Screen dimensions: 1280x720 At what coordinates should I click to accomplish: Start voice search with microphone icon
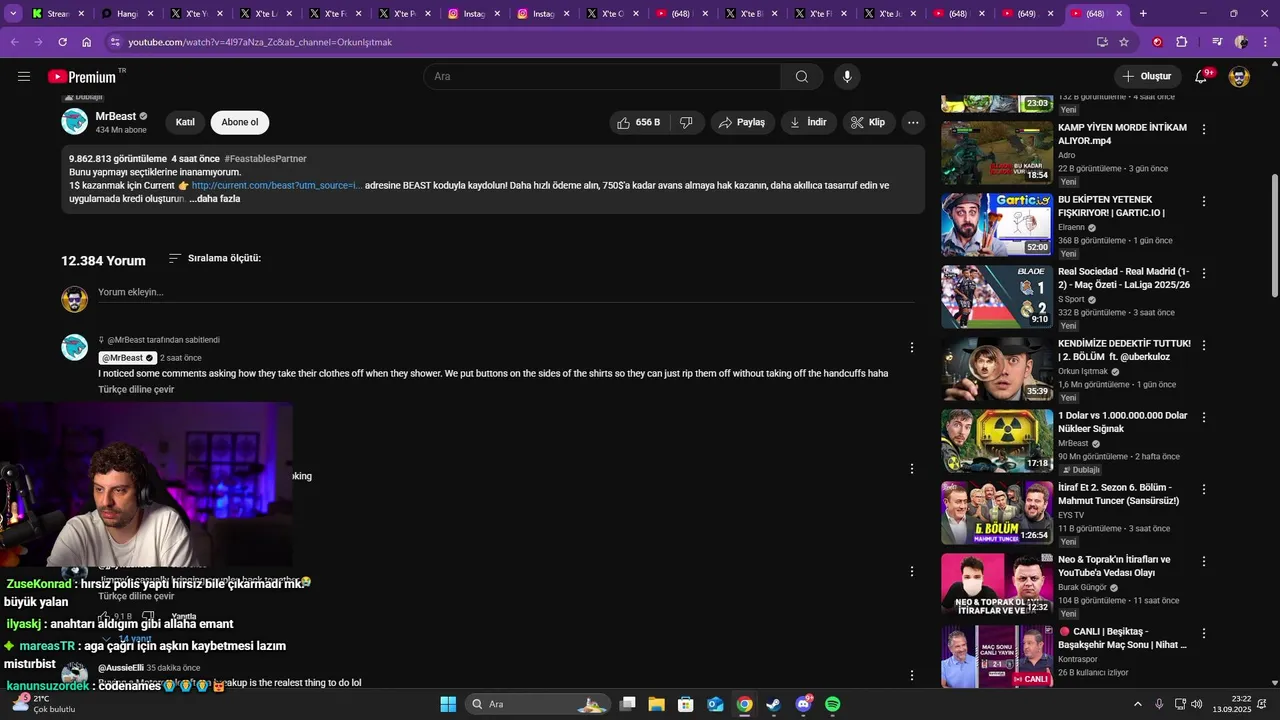847,77
